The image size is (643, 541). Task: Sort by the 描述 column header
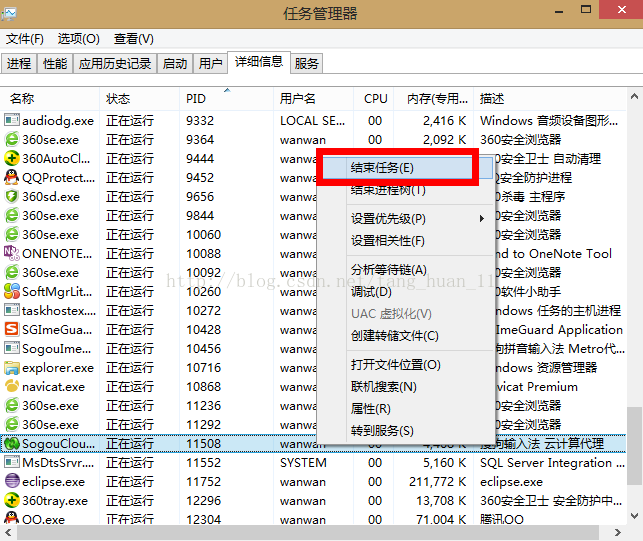tap(550, 99)
